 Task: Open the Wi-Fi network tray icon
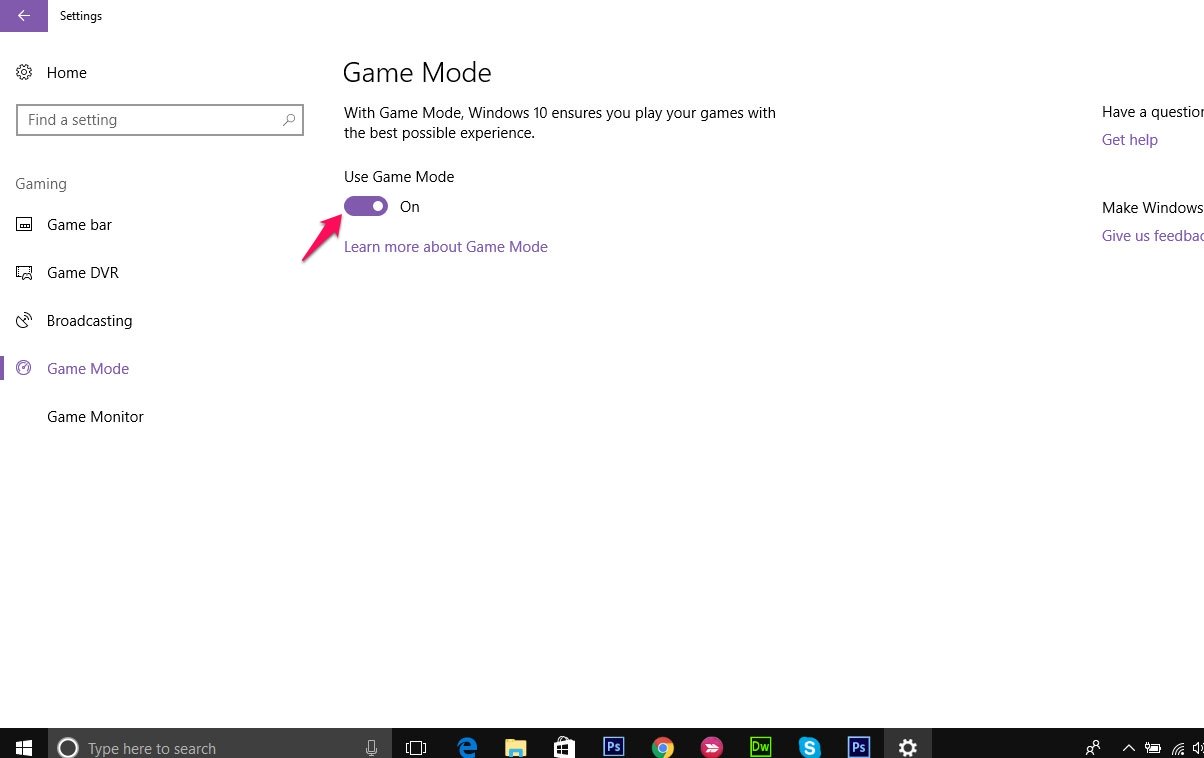click(x=1178, y=747)
